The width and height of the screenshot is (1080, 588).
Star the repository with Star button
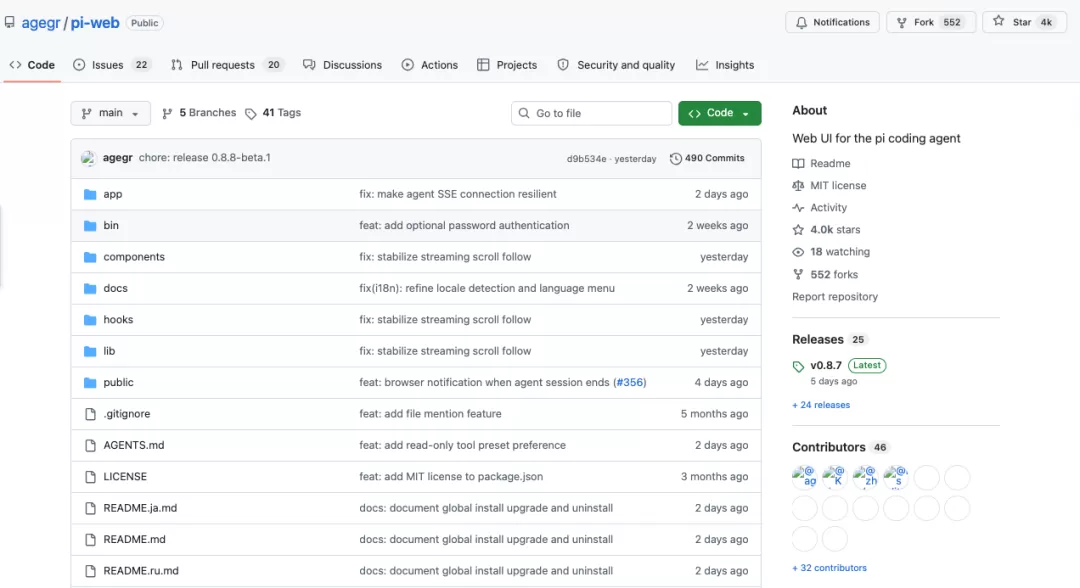tap(1024, 22)
